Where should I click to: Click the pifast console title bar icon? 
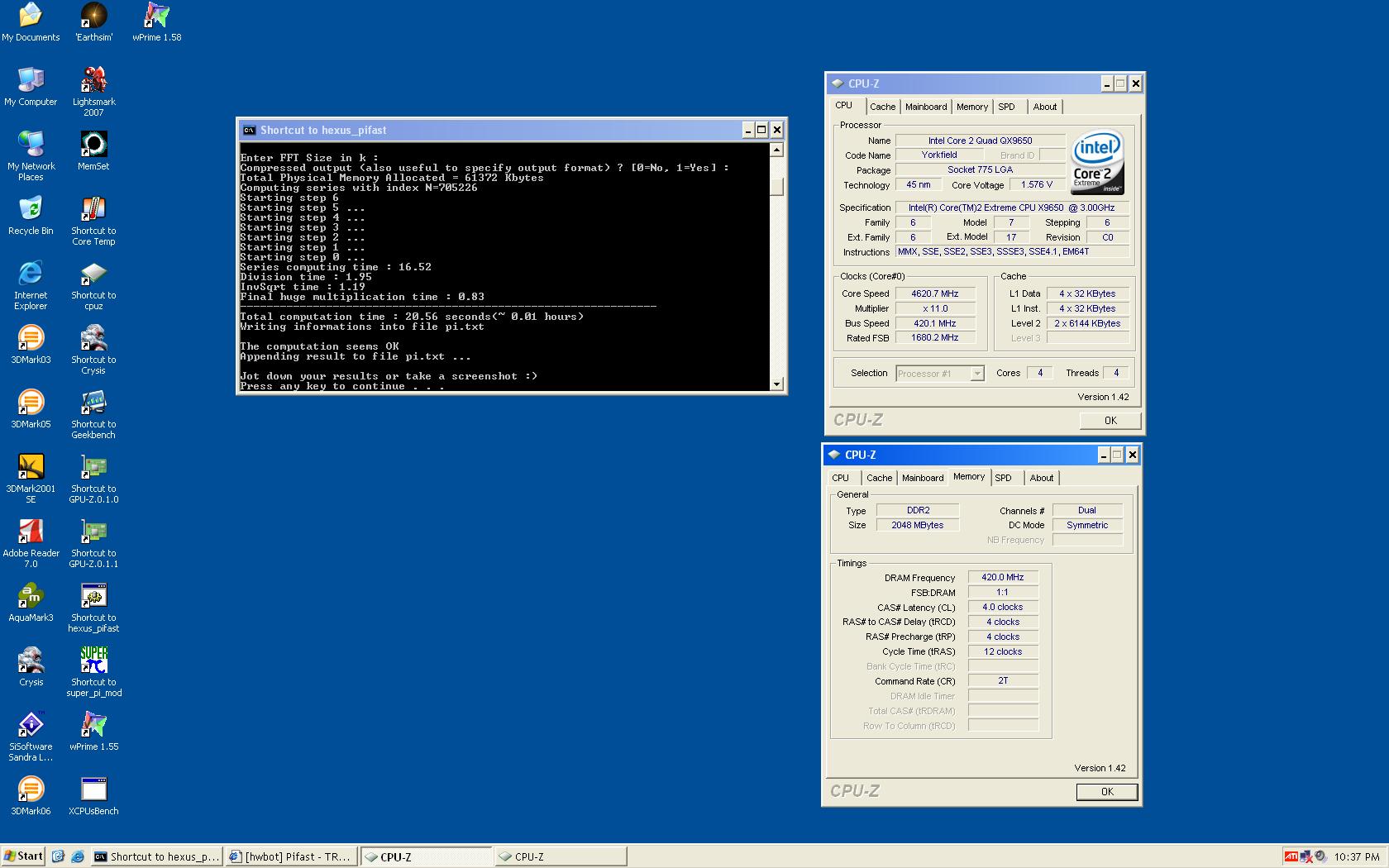[x=249, y=130]
